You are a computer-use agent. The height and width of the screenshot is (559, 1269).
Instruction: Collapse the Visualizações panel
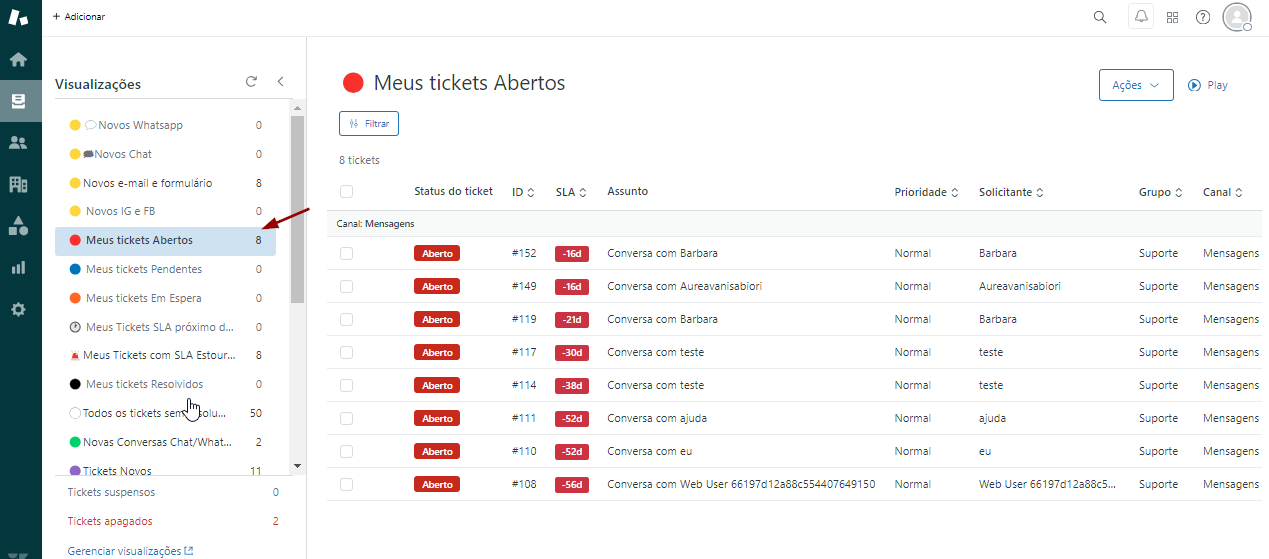281,82
